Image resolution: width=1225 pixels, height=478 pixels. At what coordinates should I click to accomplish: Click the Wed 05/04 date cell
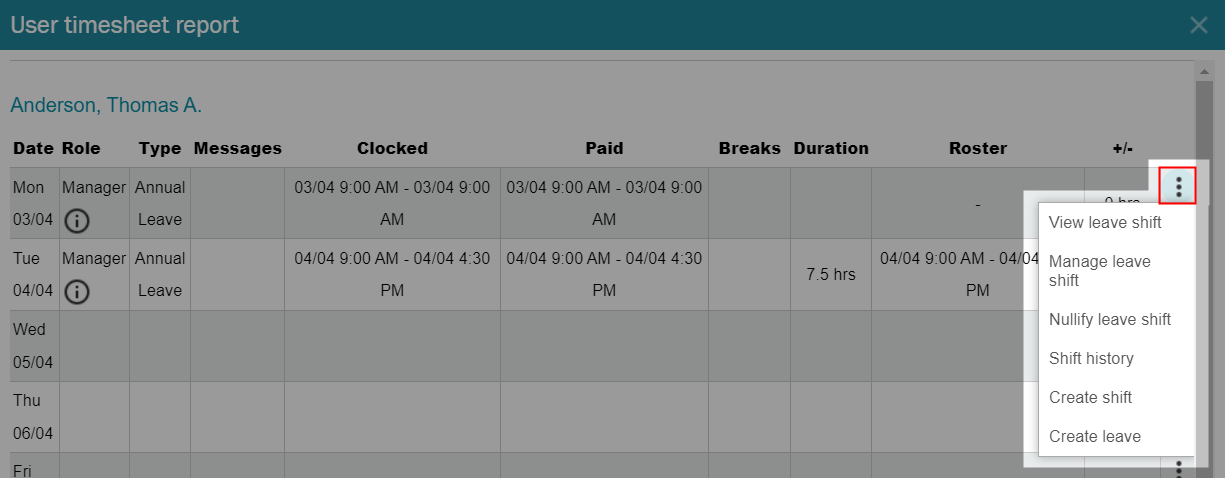tap(34, 346)
